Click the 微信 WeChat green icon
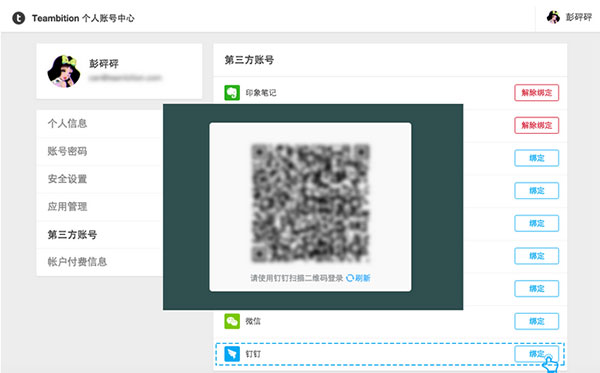Viewport: 600px width, 373px height. click(232, 321)
